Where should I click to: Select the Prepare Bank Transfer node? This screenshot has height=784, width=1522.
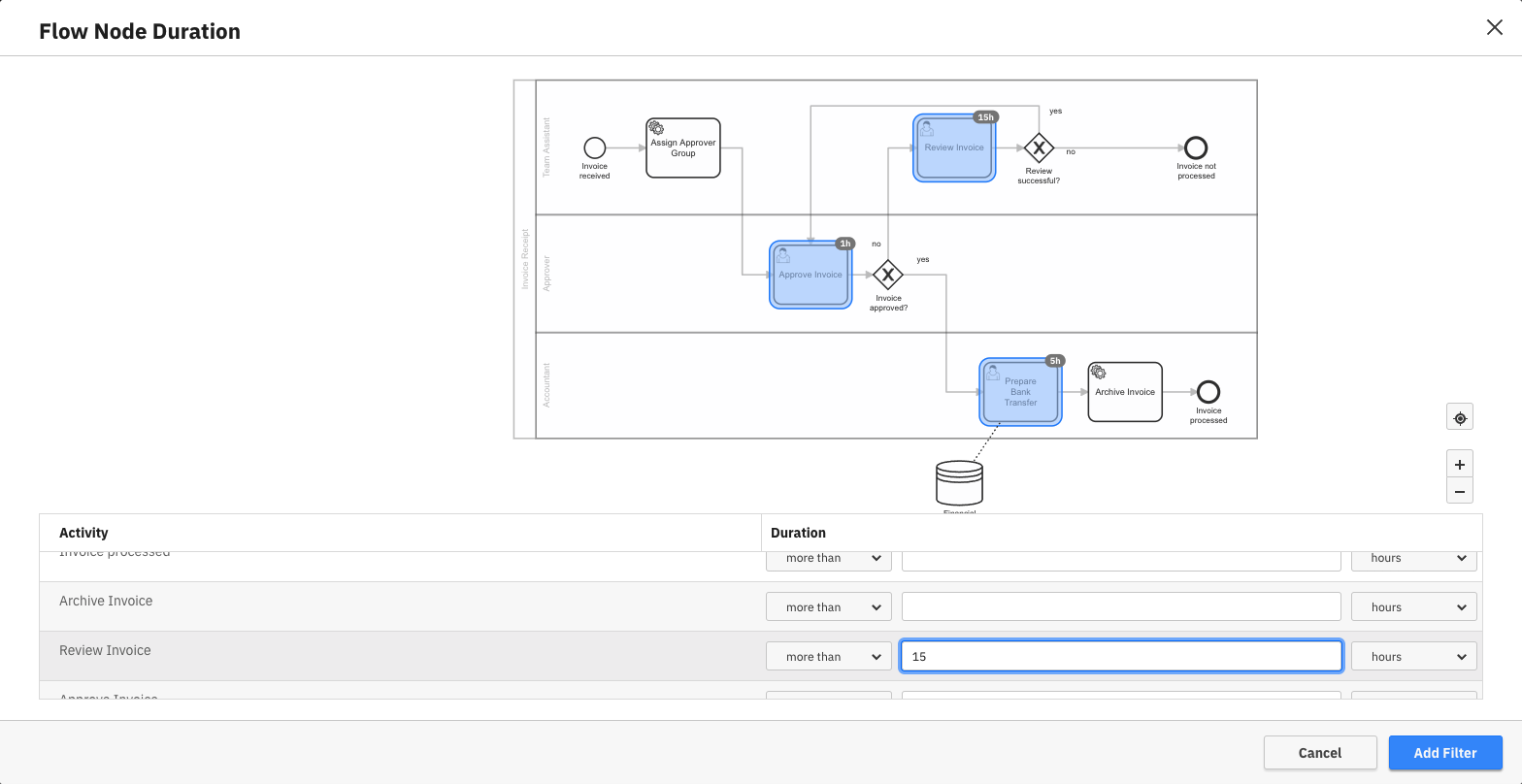coord(1020,392)
